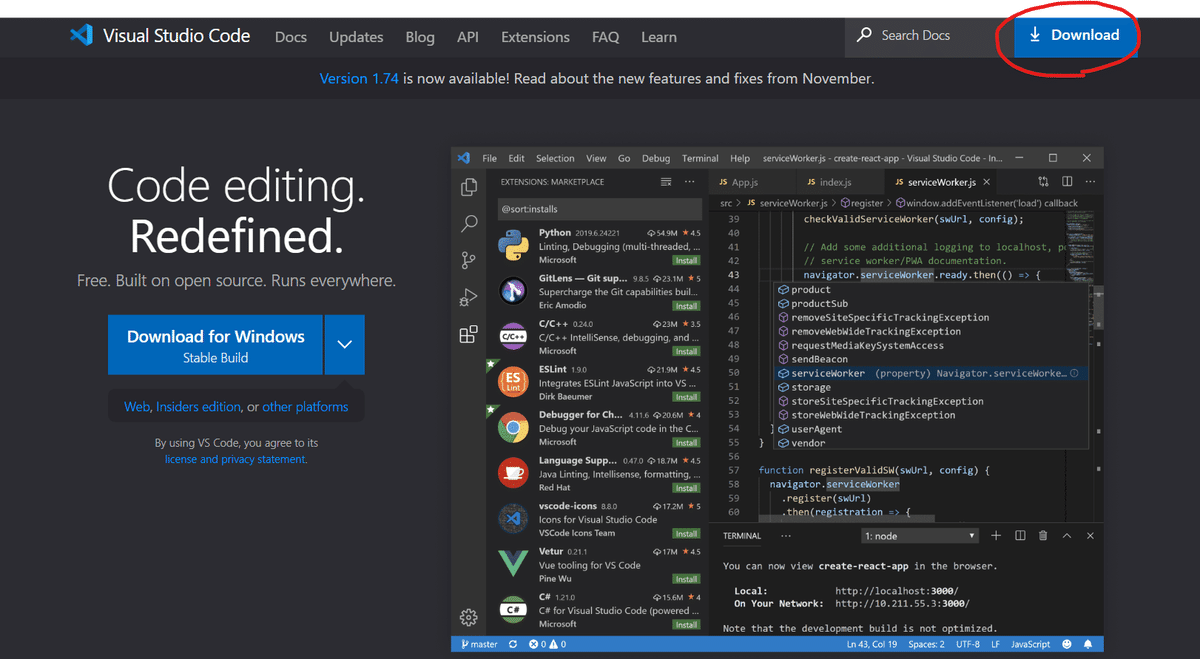Click the GitLens extension icon
Image resolution: width=1200 pixels, height=659 pixels.
tap(513, 291)
